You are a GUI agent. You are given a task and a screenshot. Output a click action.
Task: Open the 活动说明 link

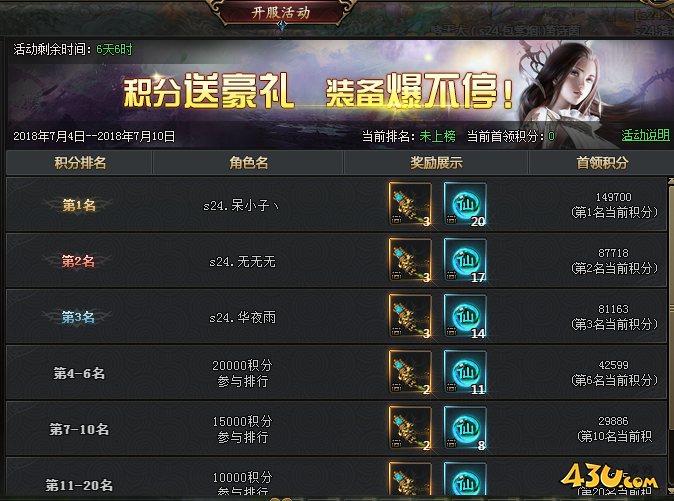[645, 136]
